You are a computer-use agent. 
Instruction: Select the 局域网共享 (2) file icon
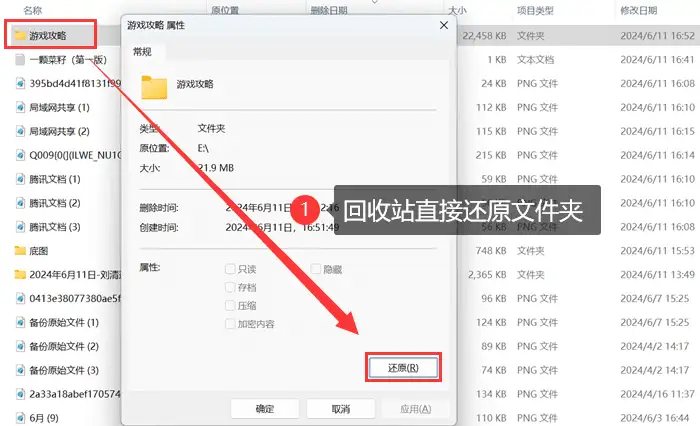click(x=20, y=131)
